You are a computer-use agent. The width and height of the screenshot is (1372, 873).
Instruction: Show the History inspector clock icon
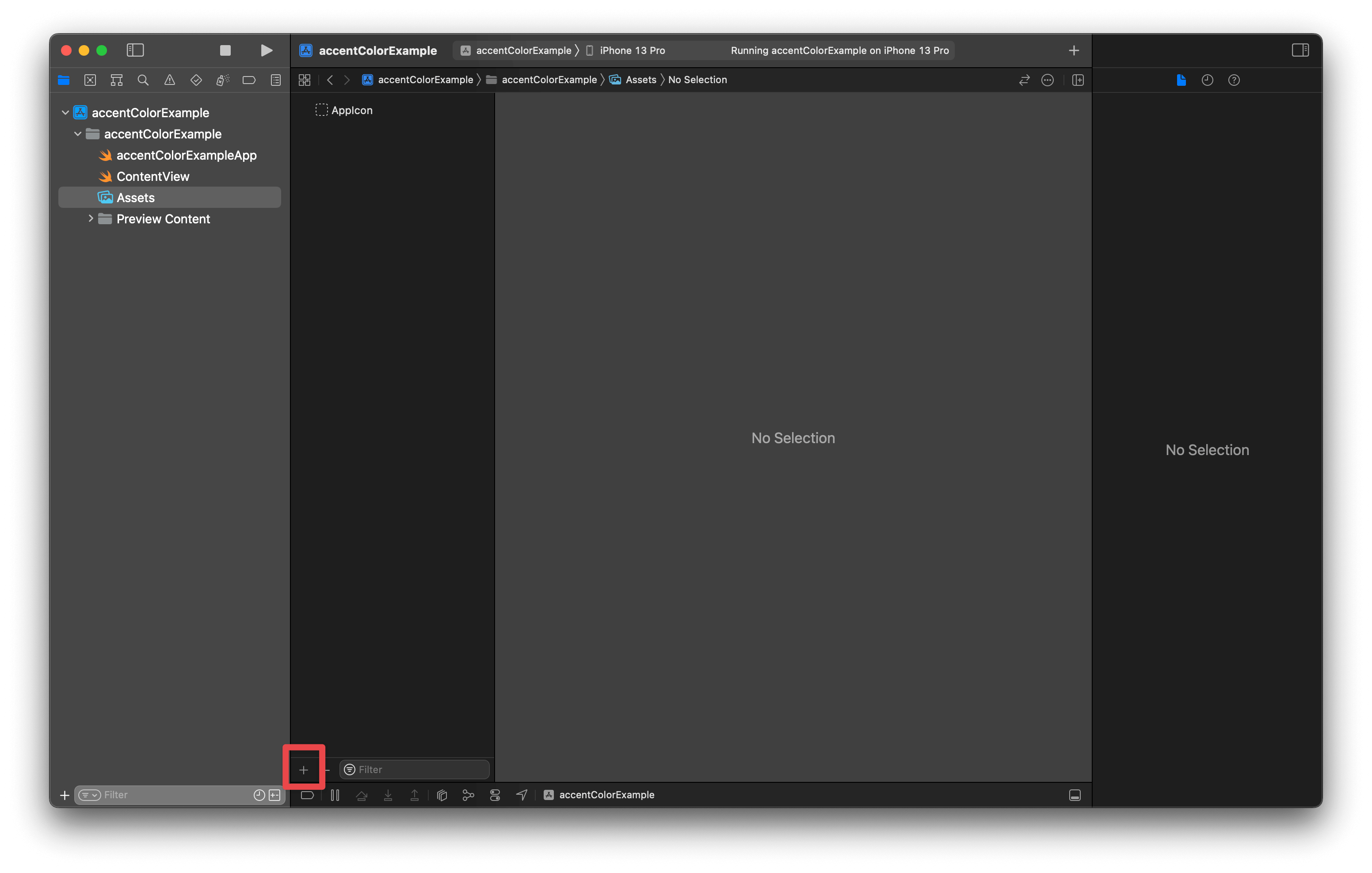point(1207,80)
